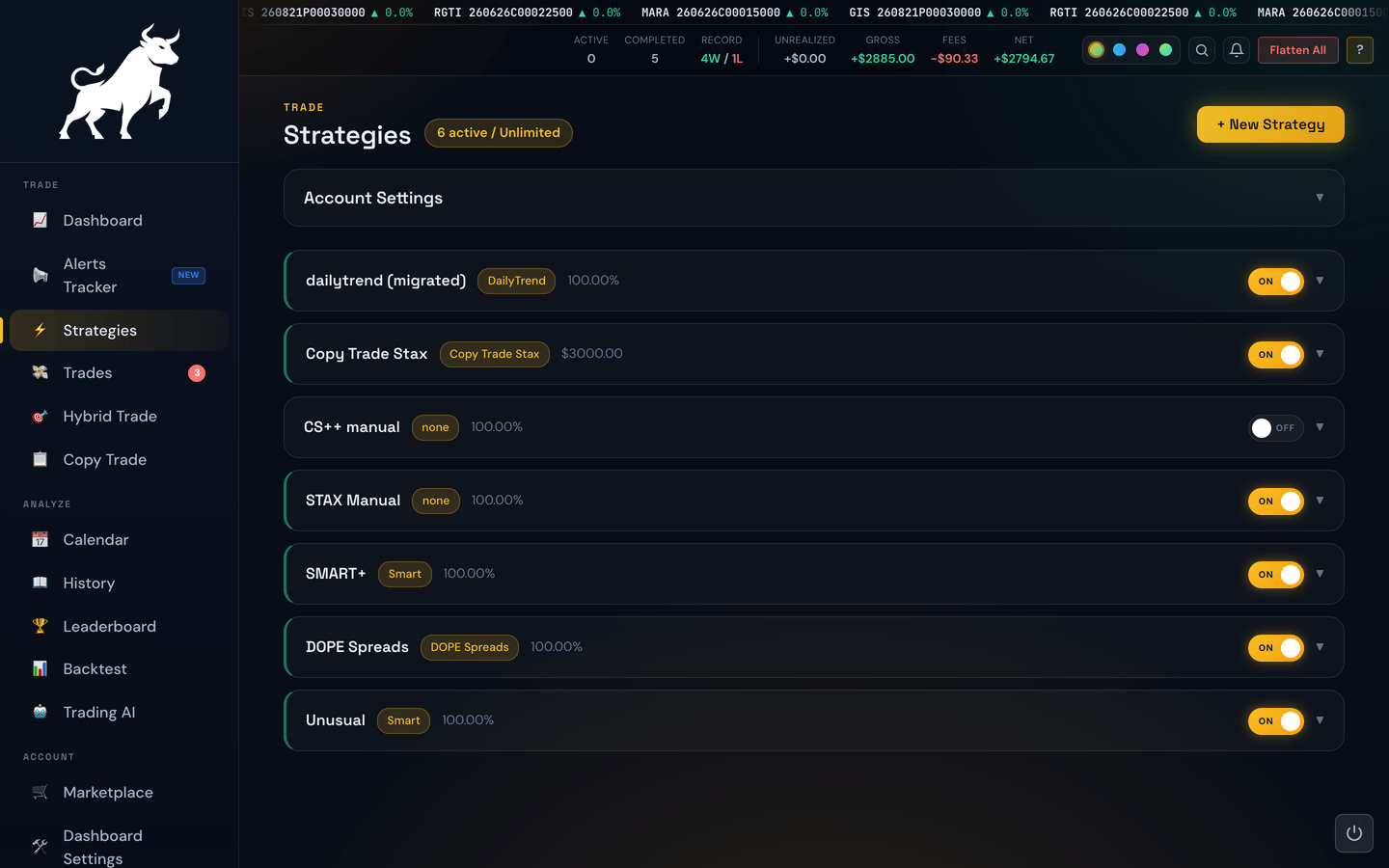The height and width of the screenshot is (868, 1389).
Task: Open Trading AI from the sidebar
Action: 119,712
